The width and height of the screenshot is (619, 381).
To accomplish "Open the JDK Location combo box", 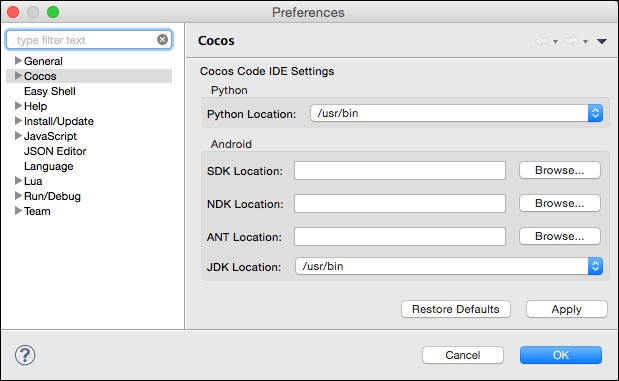I will tap(449, 266).
